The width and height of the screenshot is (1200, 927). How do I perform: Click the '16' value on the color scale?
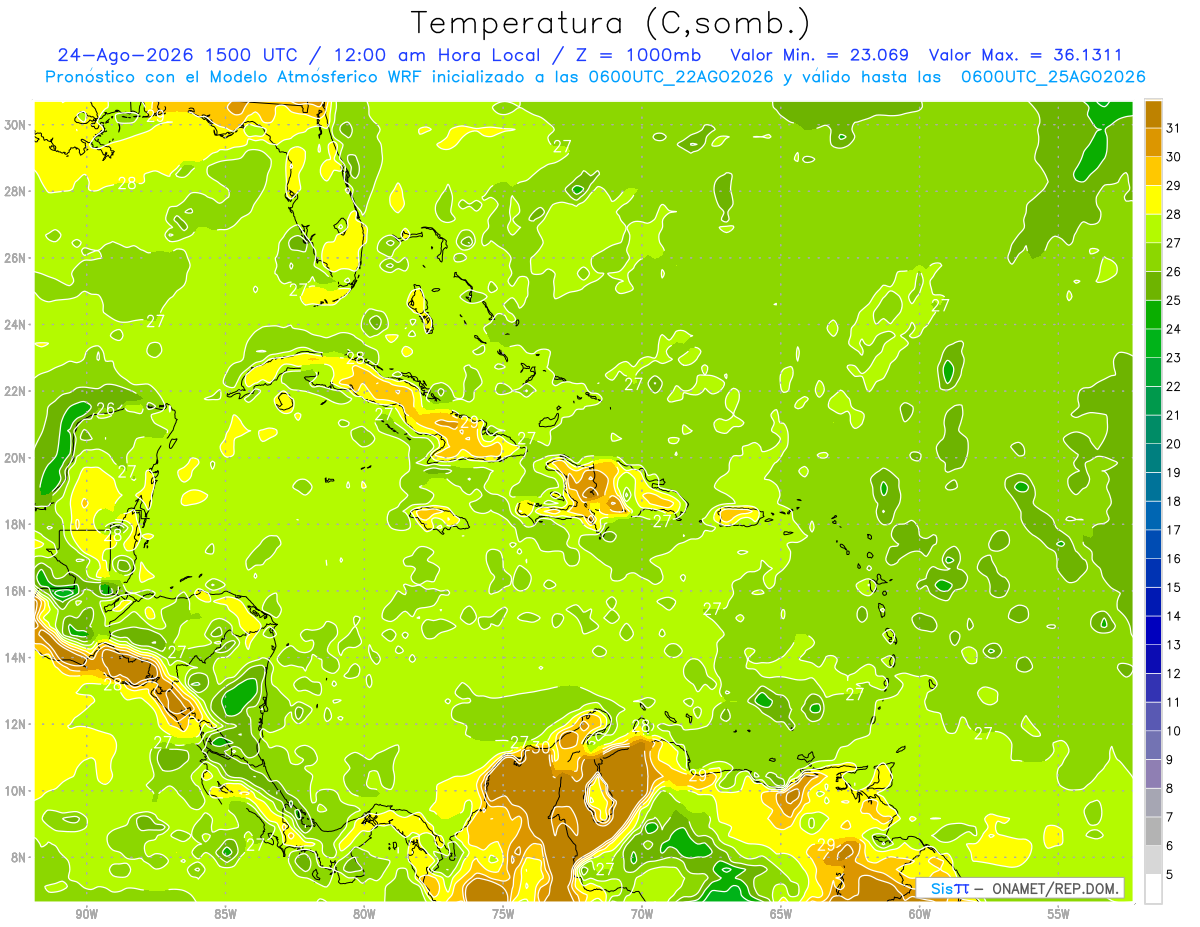coord(1173,558)
